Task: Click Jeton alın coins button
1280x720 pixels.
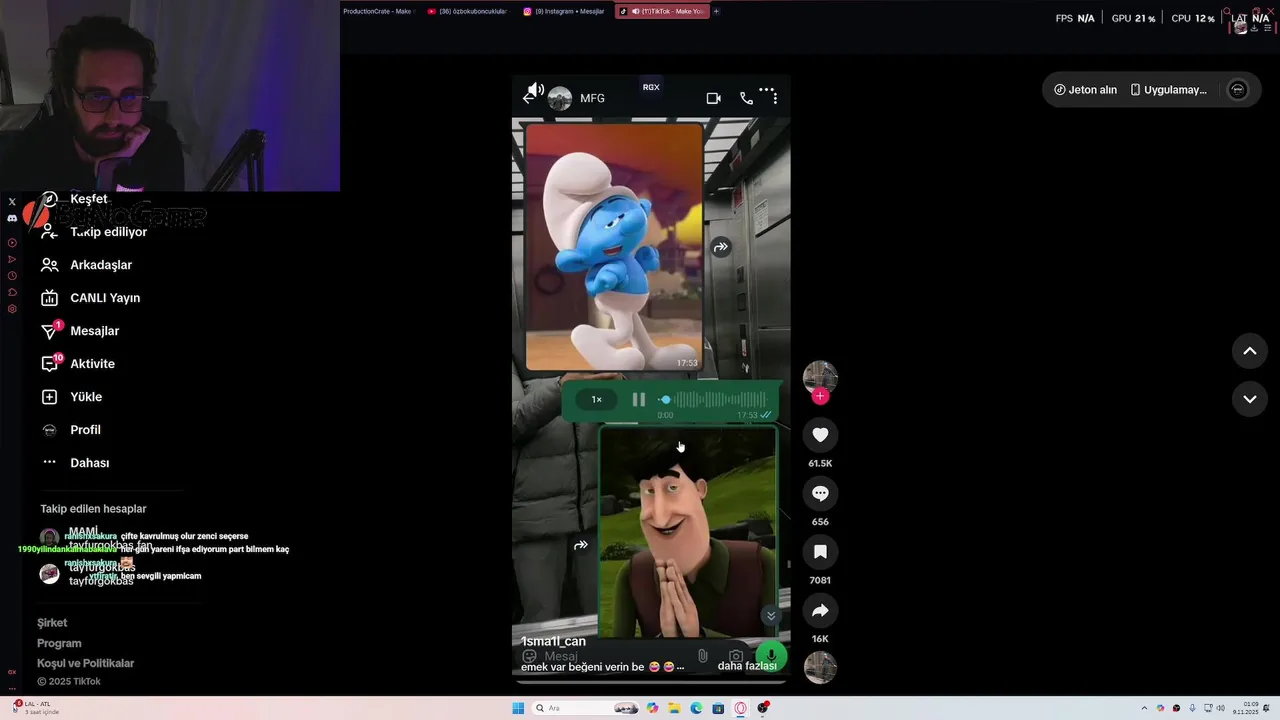Action: [x=1085, y=90]
